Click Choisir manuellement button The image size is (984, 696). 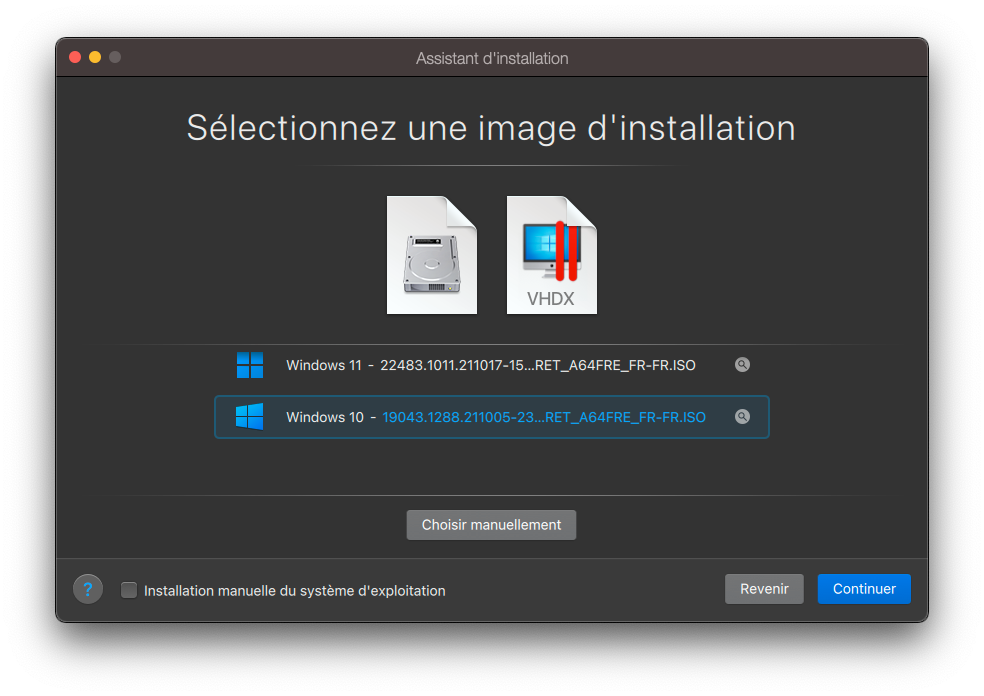click(x=491, y=525)
